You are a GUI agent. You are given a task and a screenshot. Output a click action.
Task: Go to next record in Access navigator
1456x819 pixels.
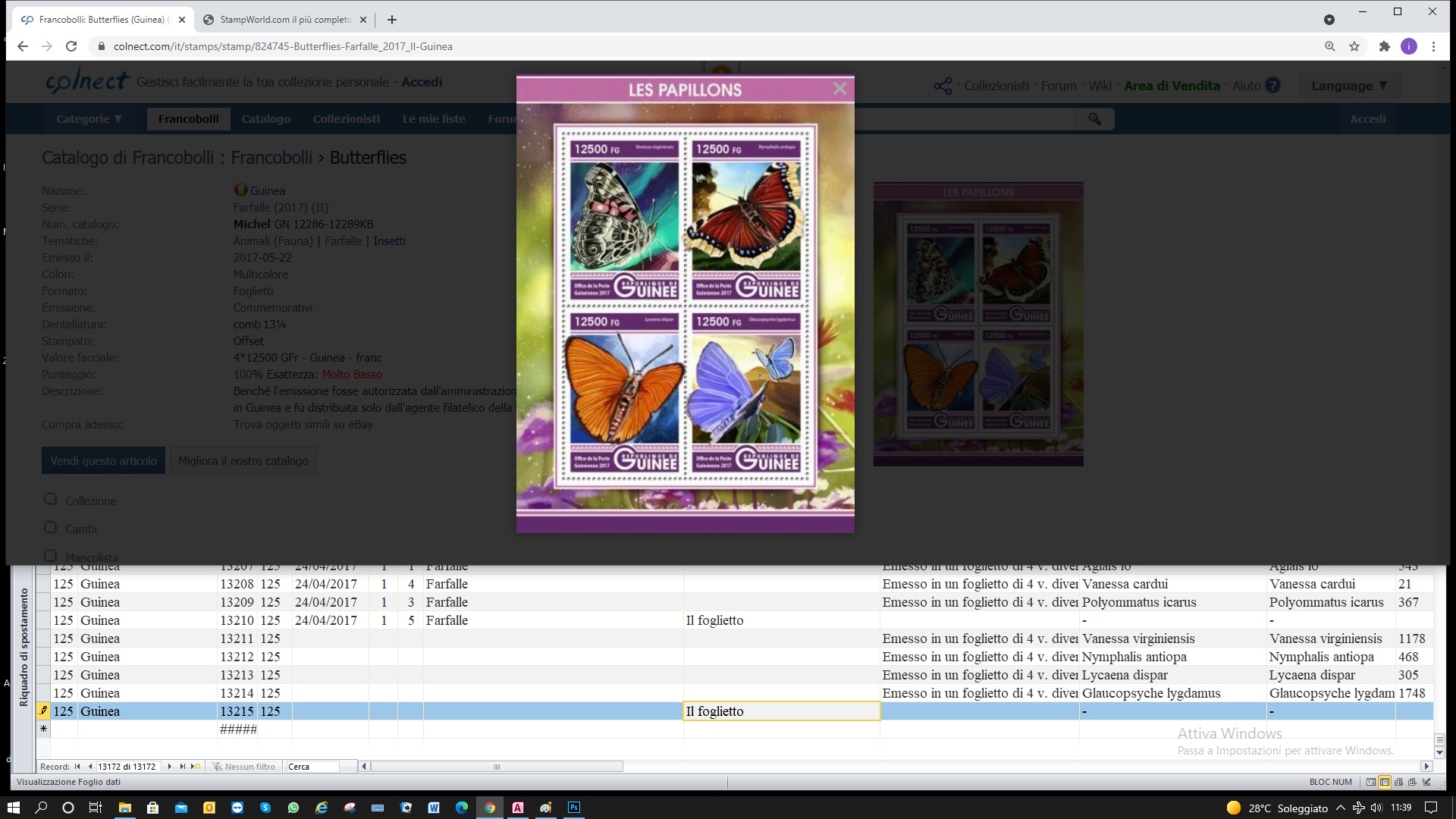coord(169,767)
